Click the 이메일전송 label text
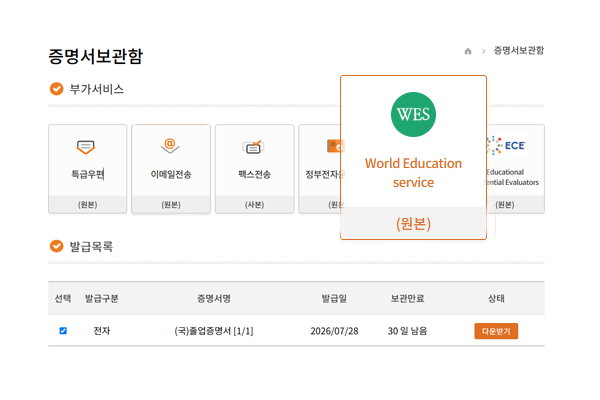The image size is (600, 400). 171,175
